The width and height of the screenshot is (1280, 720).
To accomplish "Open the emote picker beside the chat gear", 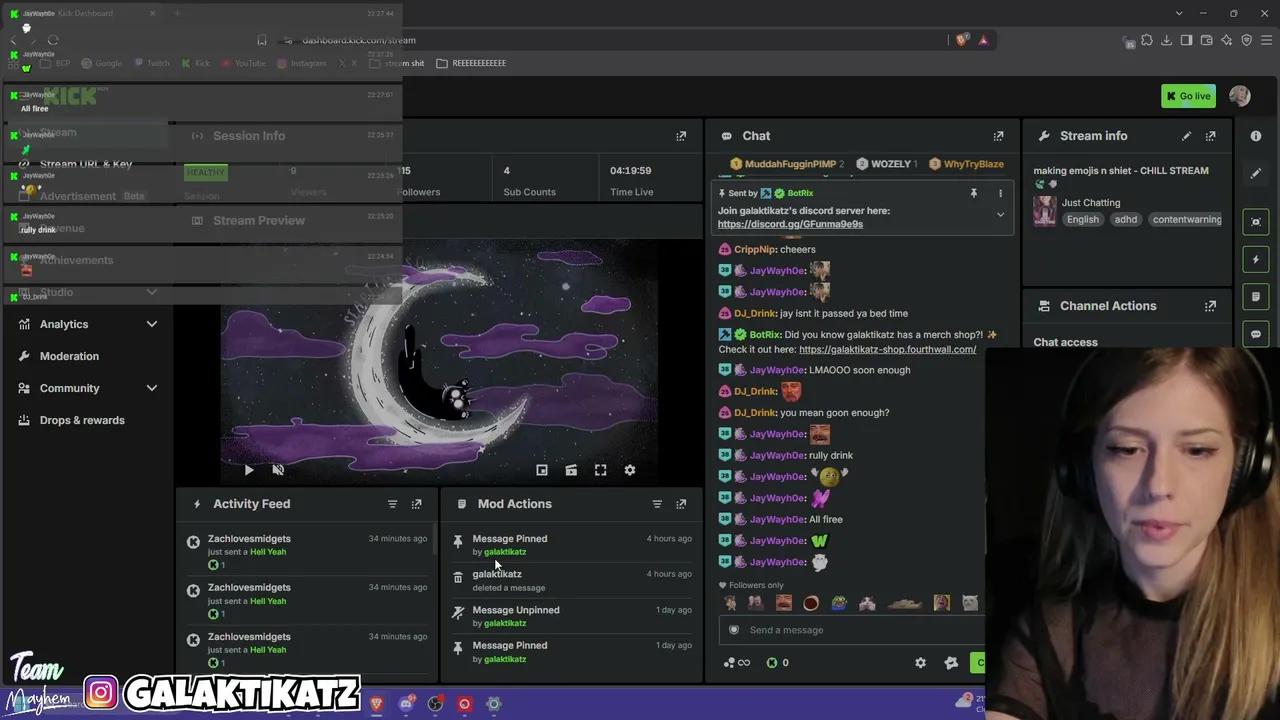I will 951,663.
